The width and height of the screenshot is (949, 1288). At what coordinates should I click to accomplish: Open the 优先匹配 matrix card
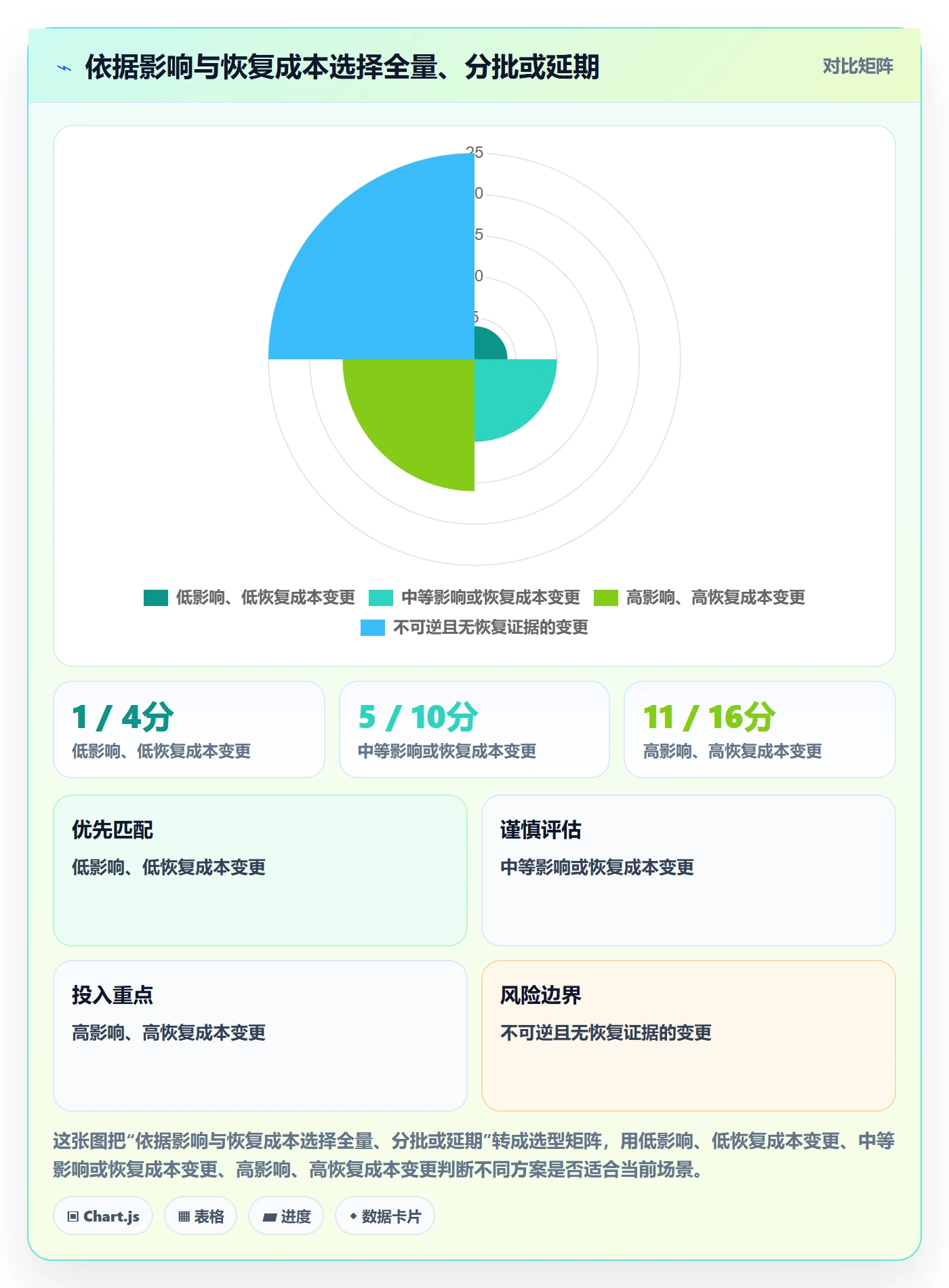(x=260, y=870)
